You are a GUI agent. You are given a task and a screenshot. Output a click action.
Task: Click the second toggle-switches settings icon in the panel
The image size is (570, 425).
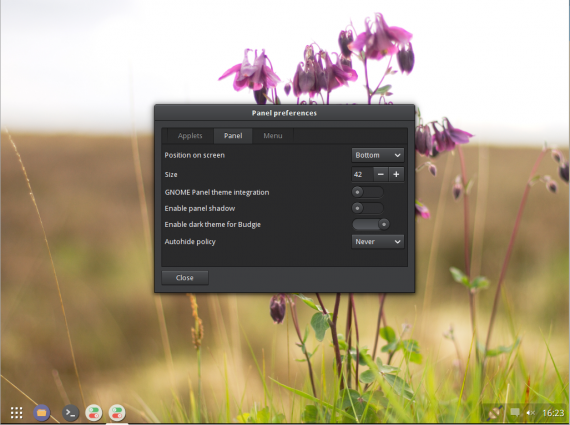tap(117, 413)
